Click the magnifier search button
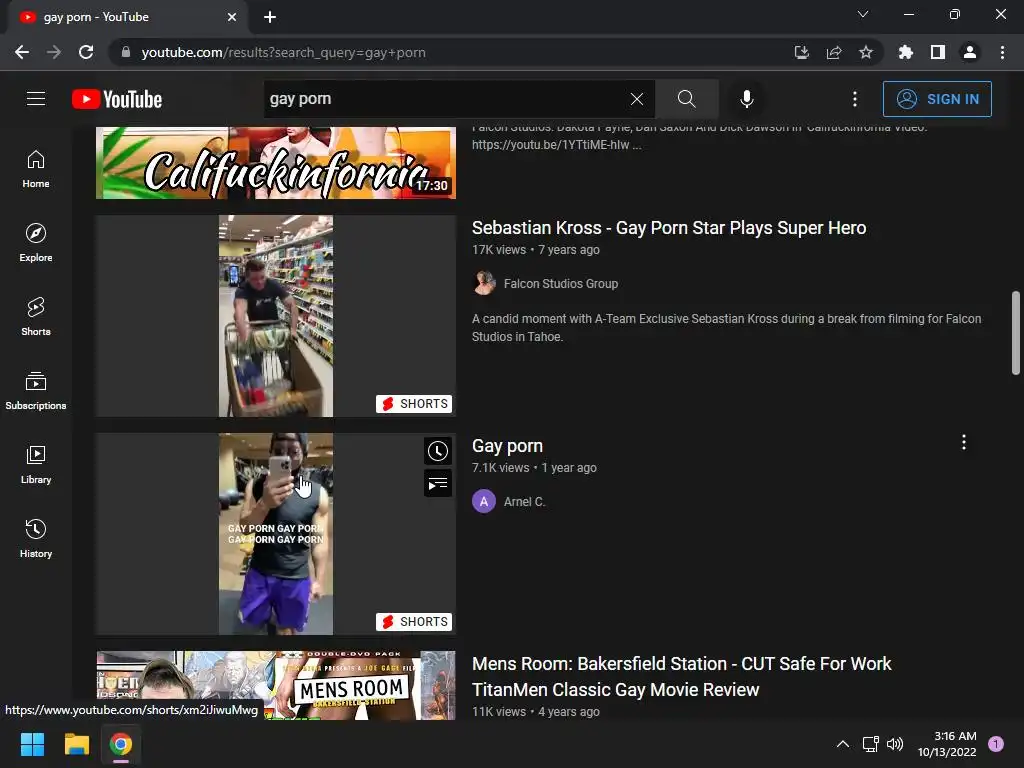 coord(686,99)
